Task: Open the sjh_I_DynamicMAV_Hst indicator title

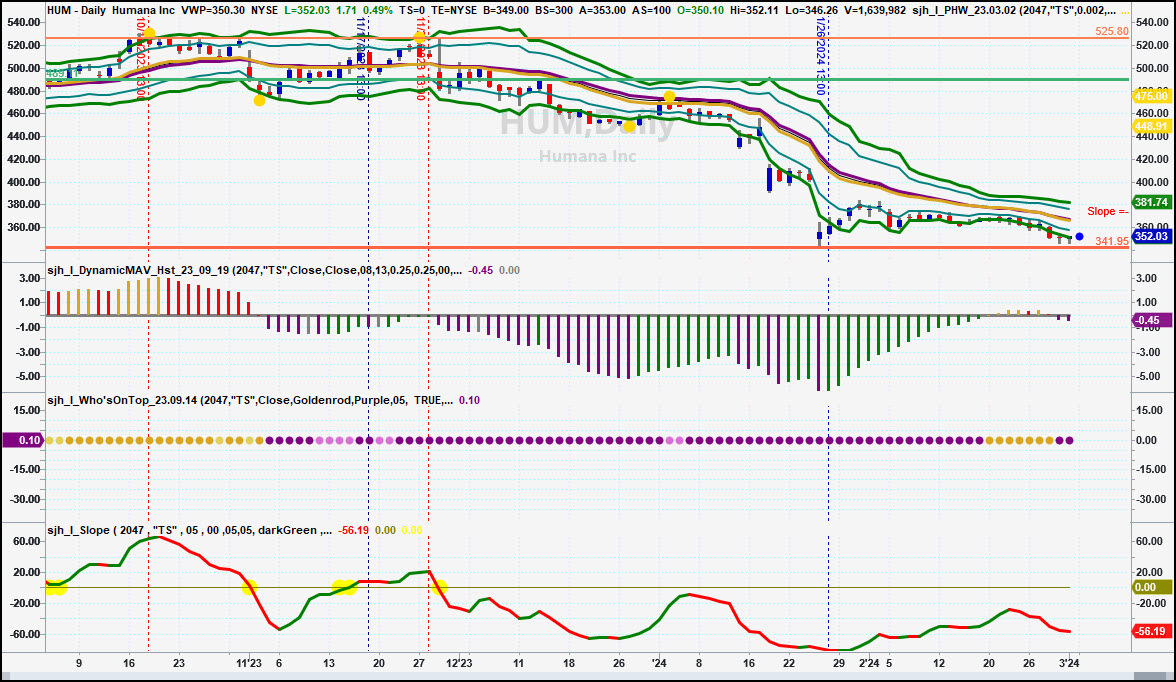Action: [254, 270]
